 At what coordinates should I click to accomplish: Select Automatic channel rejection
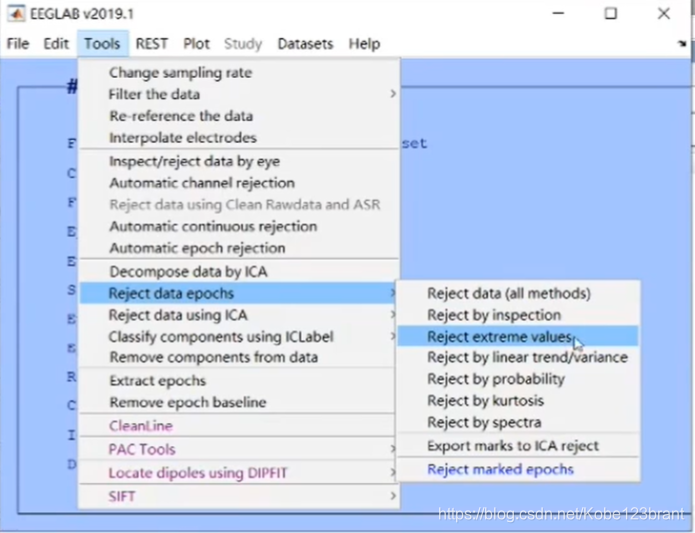point(239,183)
